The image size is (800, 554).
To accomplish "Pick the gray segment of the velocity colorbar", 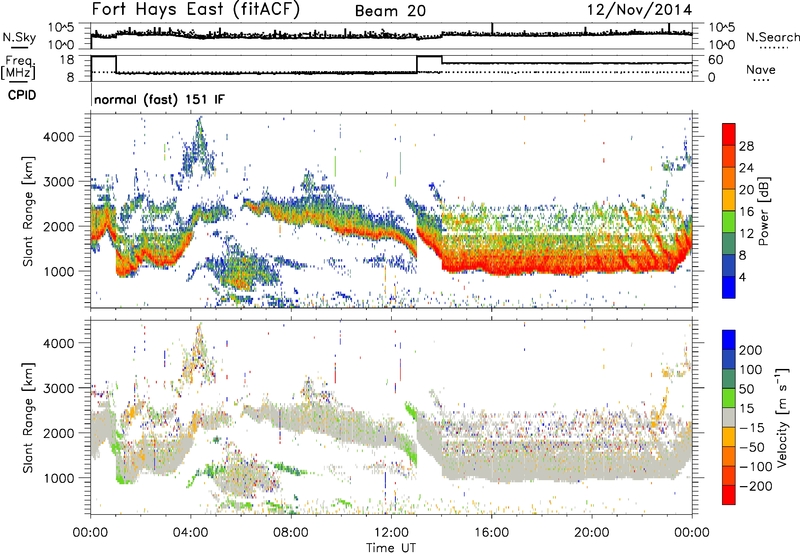I will click(729, 418).
